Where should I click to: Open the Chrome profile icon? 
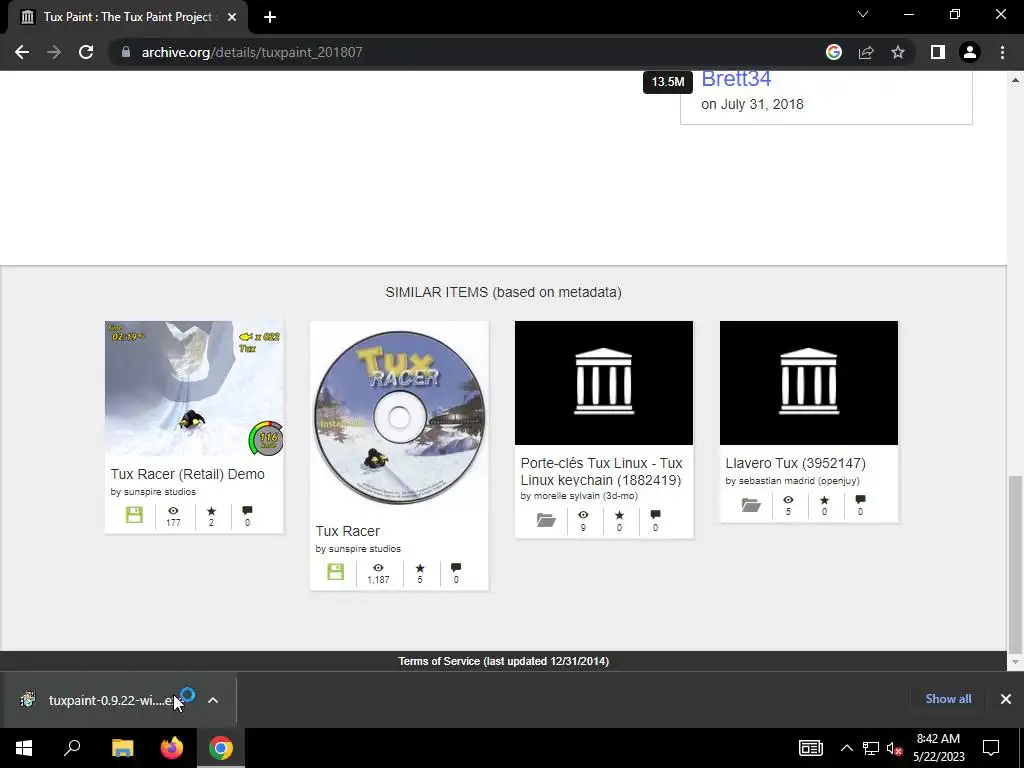[970, 52]
